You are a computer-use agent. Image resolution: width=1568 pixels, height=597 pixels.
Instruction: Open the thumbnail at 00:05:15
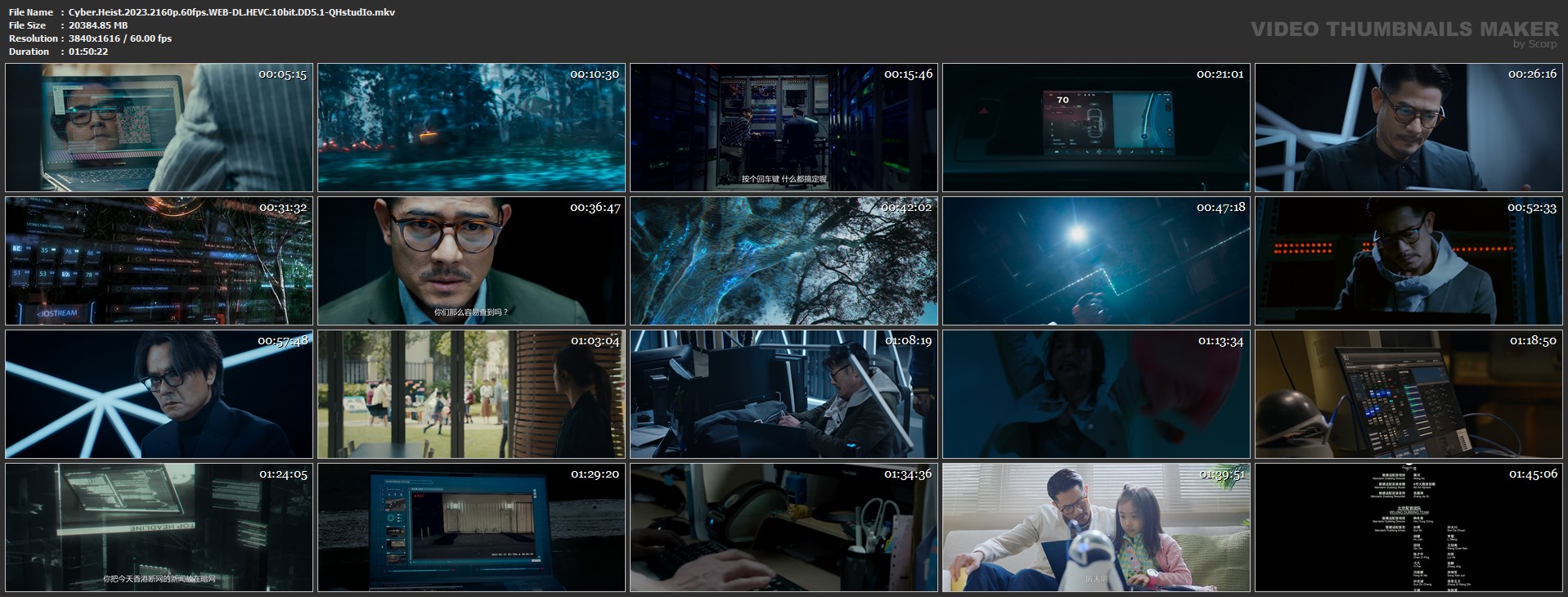(x=159, y=128)
